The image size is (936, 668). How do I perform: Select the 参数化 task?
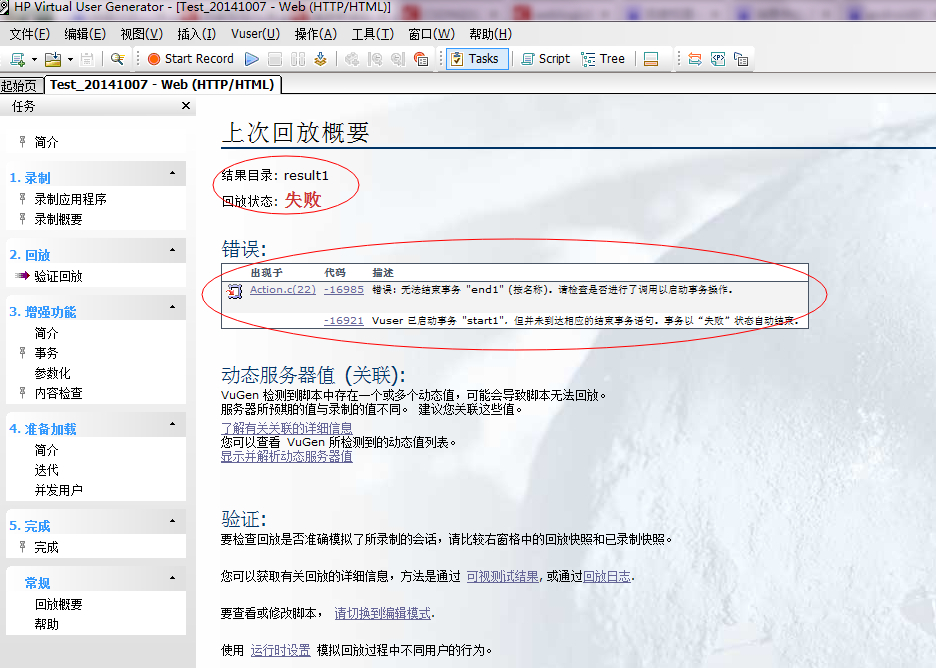coord(53,374)
